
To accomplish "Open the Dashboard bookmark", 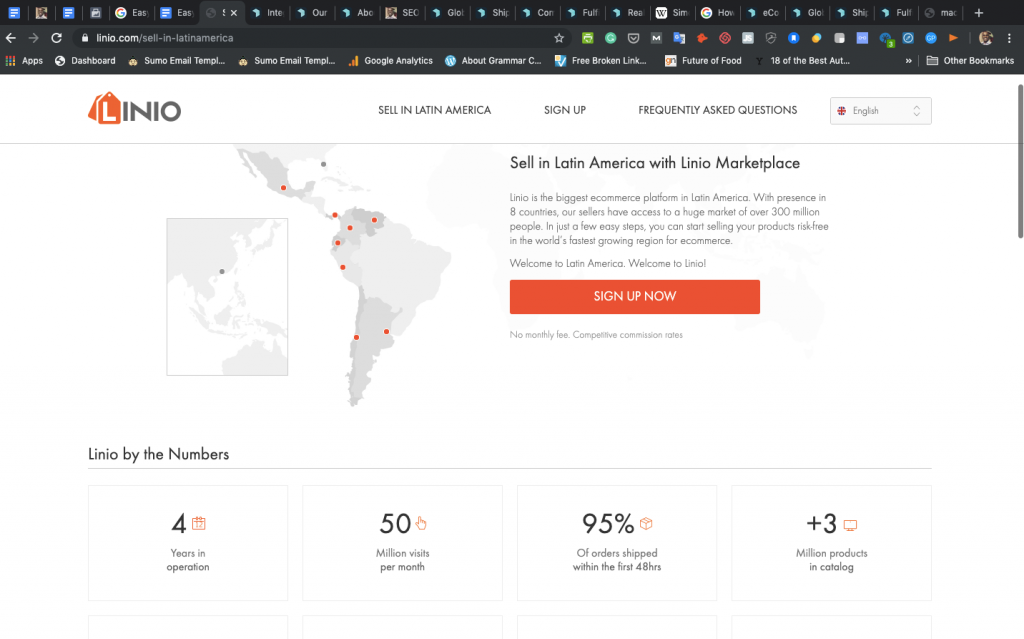I will click(x=85, y=61).
